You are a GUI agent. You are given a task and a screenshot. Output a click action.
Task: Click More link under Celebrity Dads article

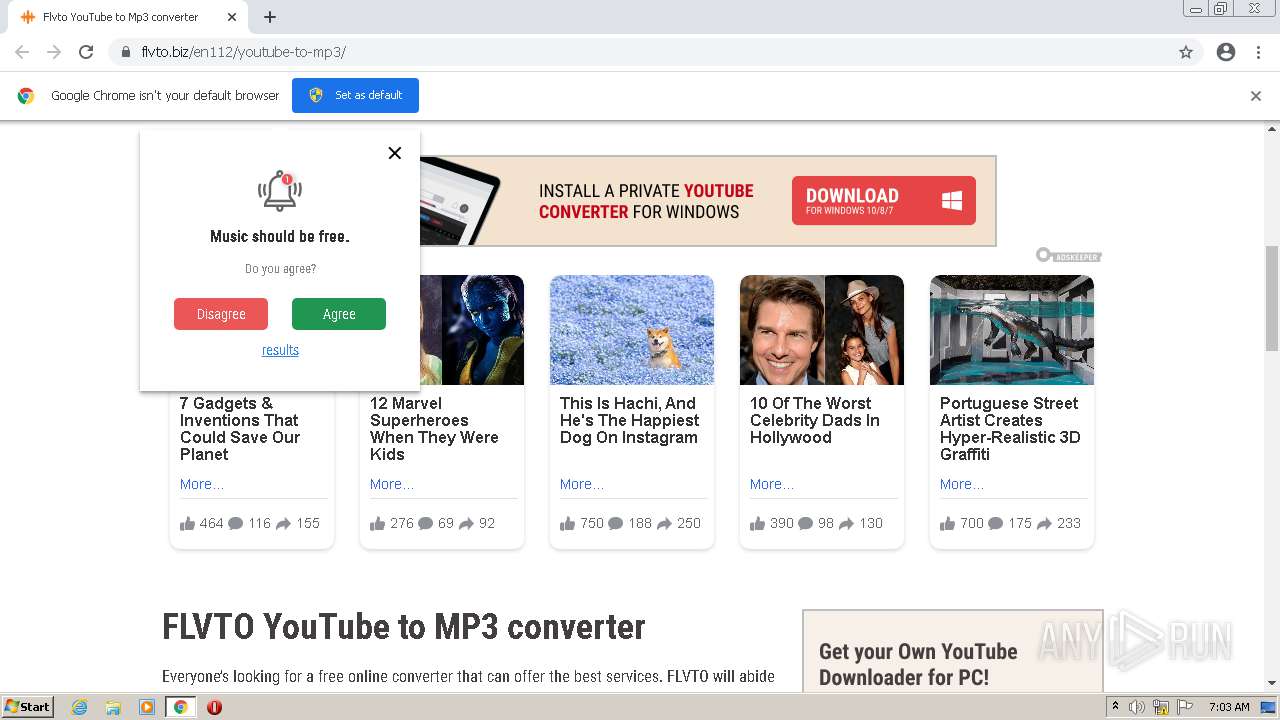(x=772, y=484)
